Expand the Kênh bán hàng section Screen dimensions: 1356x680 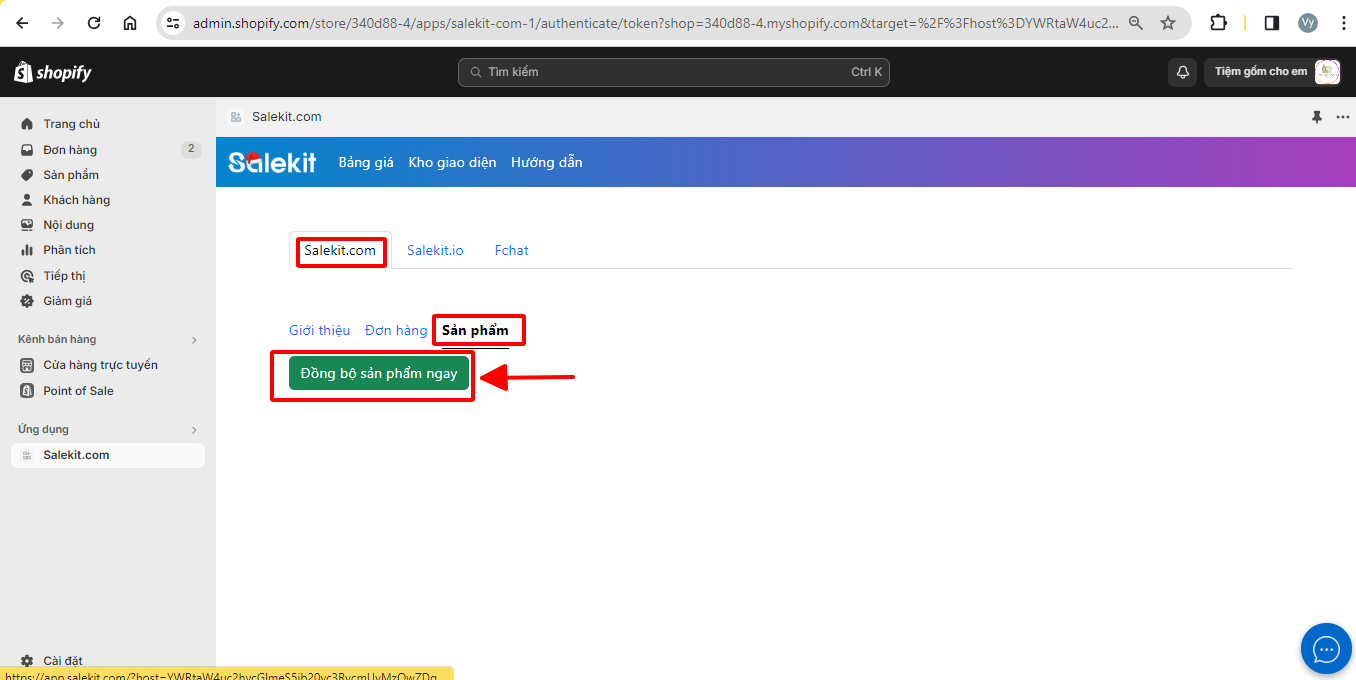(194, 340)
